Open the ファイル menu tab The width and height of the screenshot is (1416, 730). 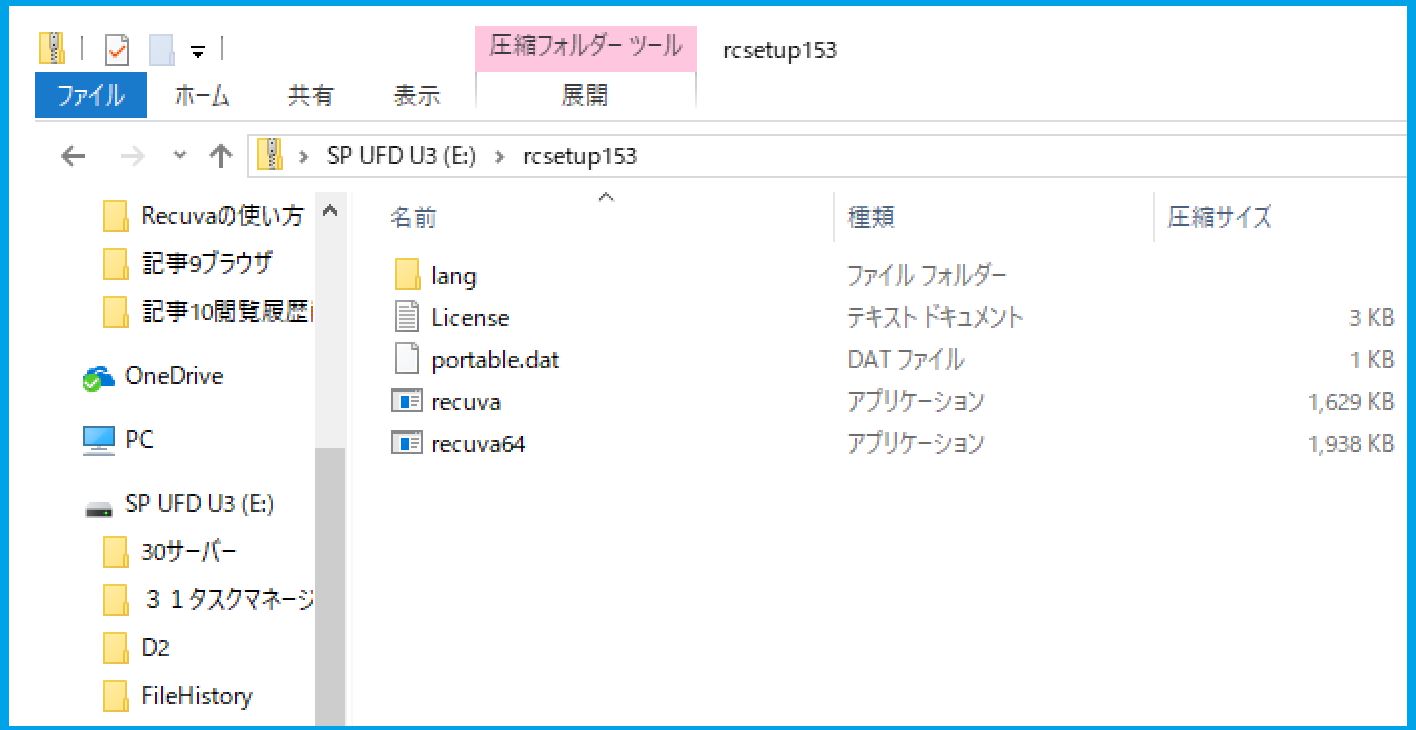(91, 95)
